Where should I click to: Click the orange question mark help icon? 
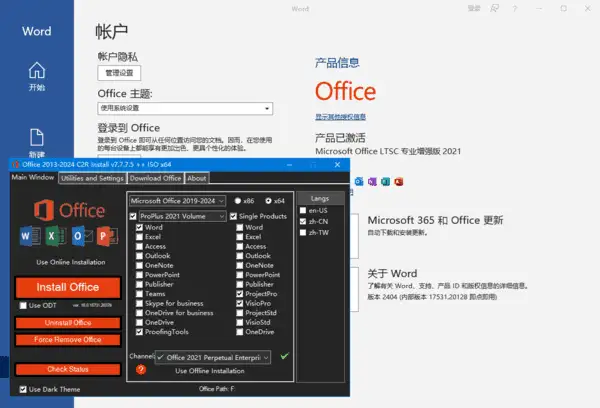coord(141,369)
